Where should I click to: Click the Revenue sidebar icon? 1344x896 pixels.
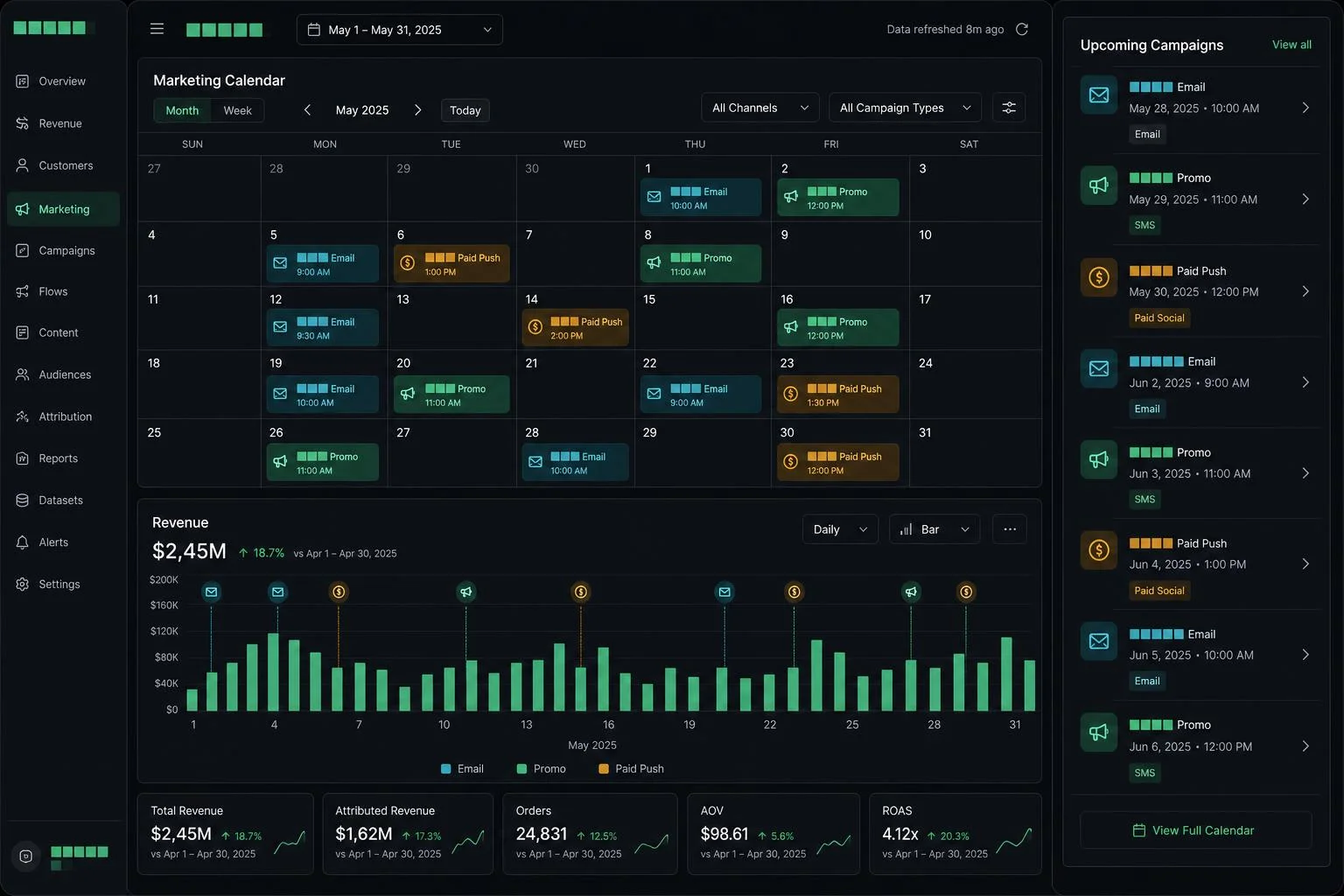click(x=23, y=123)
